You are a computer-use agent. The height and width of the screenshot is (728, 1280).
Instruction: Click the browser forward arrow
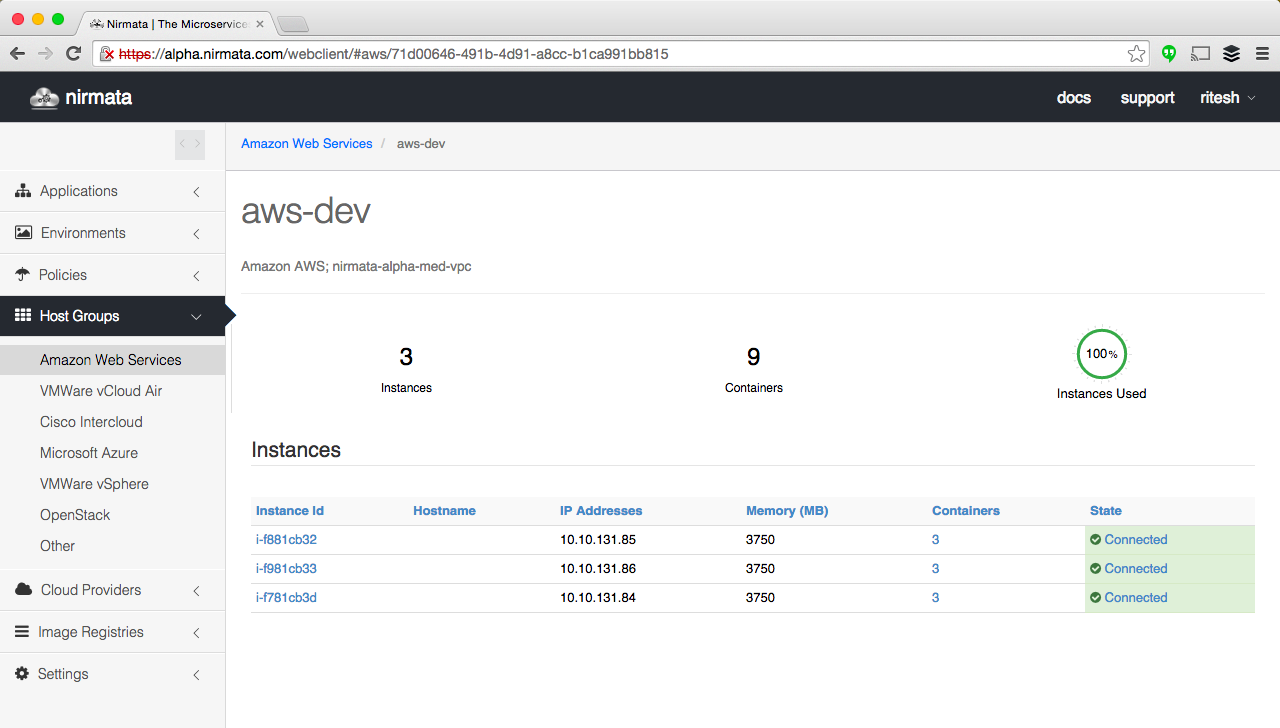coord(45,54)
